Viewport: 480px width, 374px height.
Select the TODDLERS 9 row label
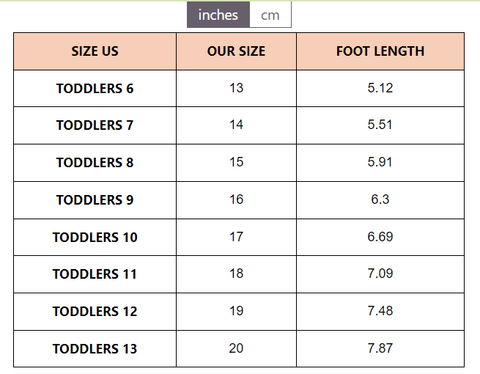pos(95,200)
